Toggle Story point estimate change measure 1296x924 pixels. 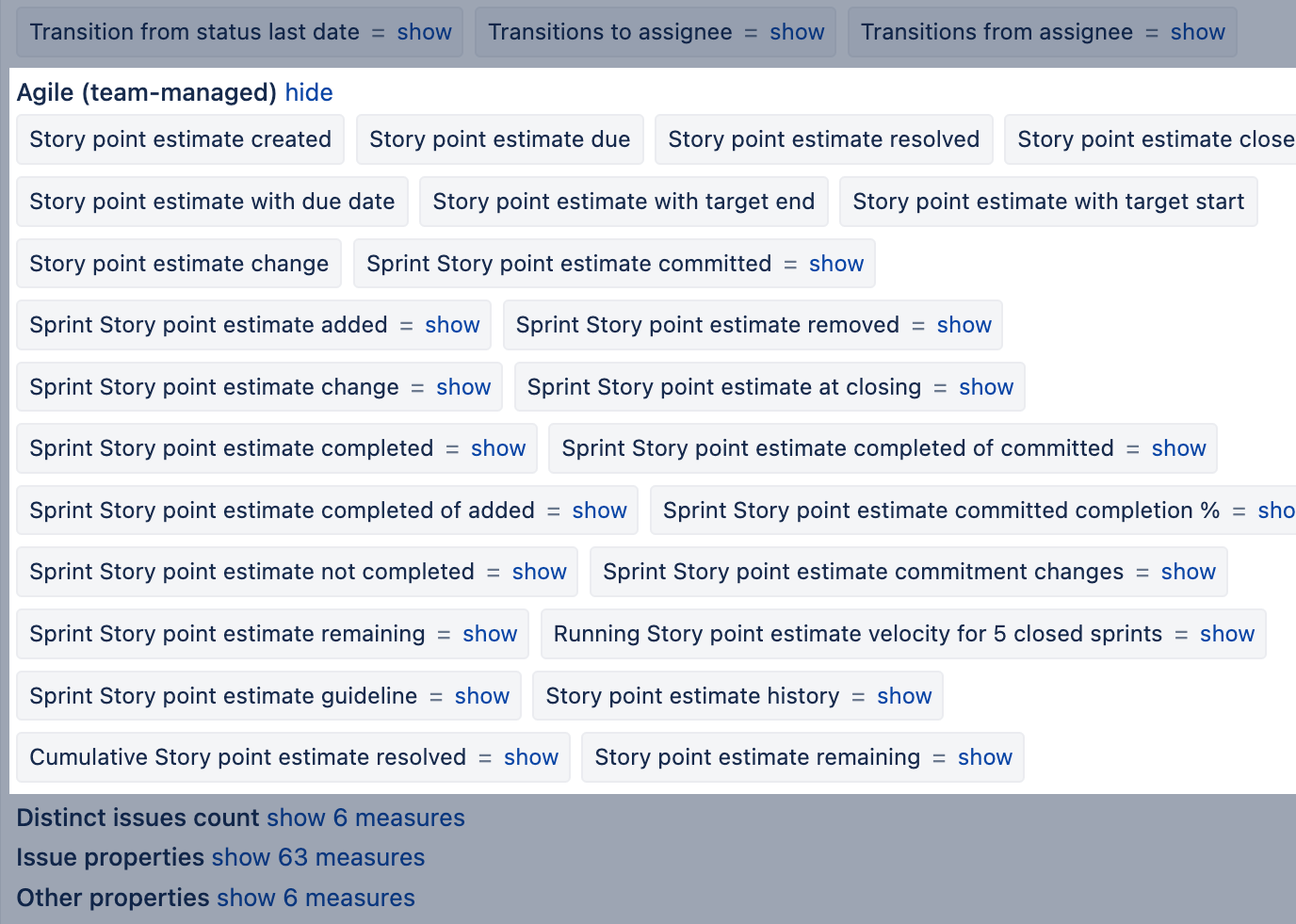coord(179,264)
